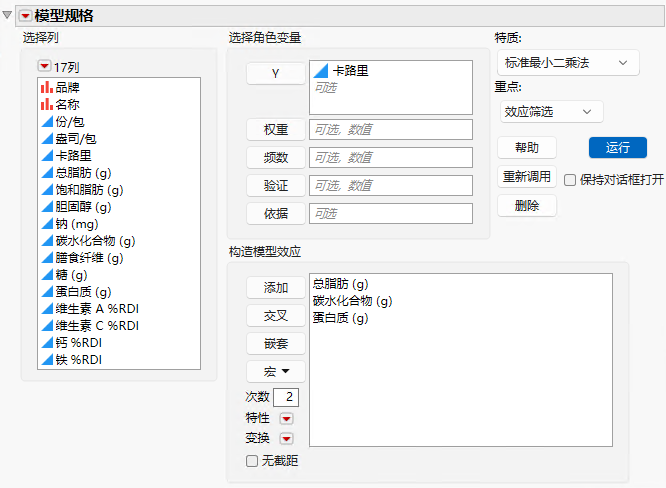The width and height of the screenshot is (666, 488).
Task: Open the 宏 macros dropdown button
Action: coord(276,372)
